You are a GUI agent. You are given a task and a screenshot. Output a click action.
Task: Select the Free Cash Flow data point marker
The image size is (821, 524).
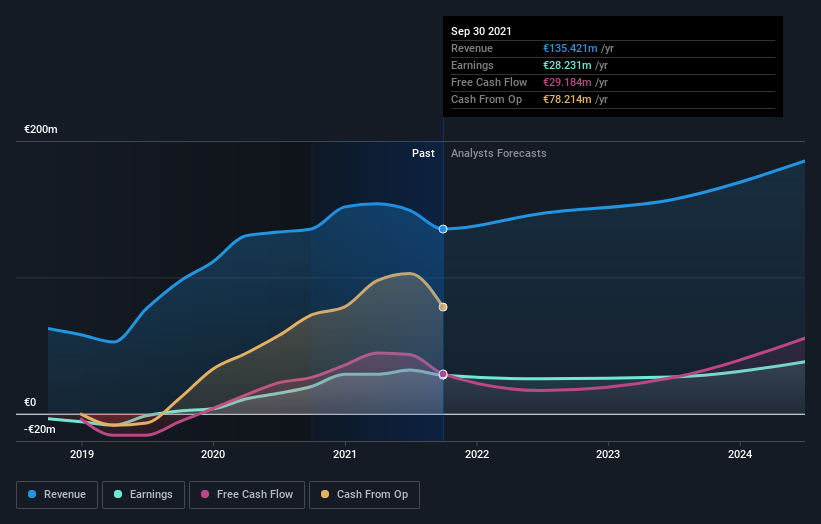pyautogui.click(x=443, y=374)
